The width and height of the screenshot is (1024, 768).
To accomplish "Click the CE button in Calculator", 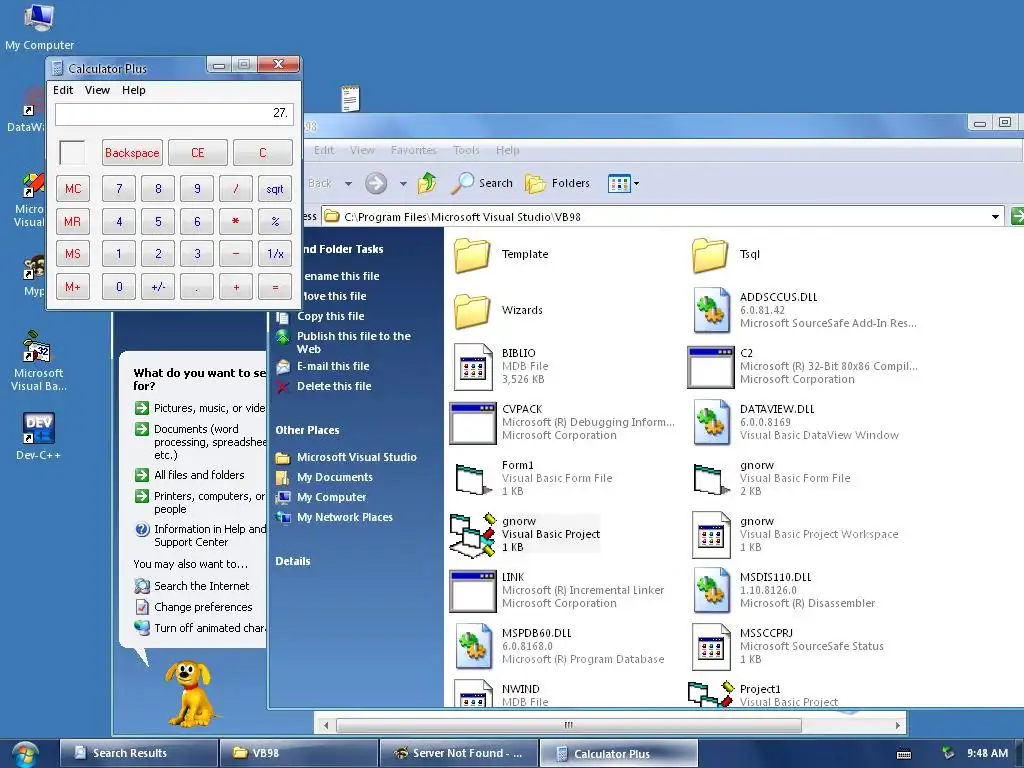I will coord(198,153).
